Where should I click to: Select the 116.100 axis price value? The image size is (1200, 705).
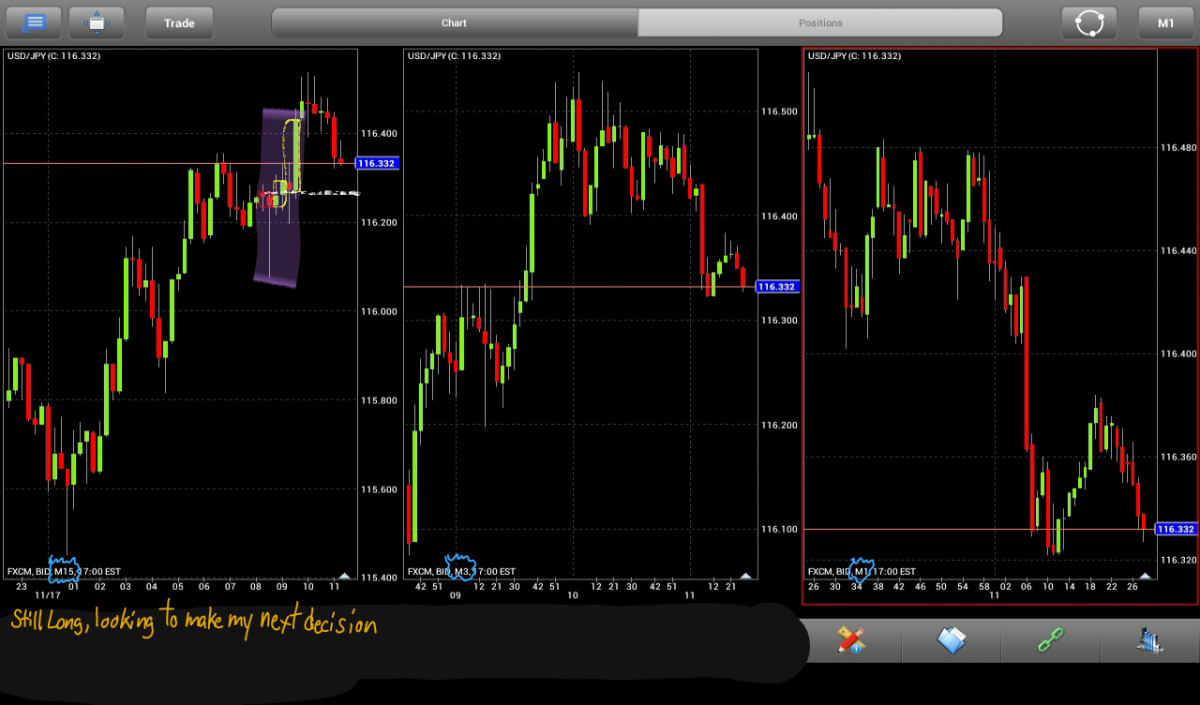[x=778, y=530]
